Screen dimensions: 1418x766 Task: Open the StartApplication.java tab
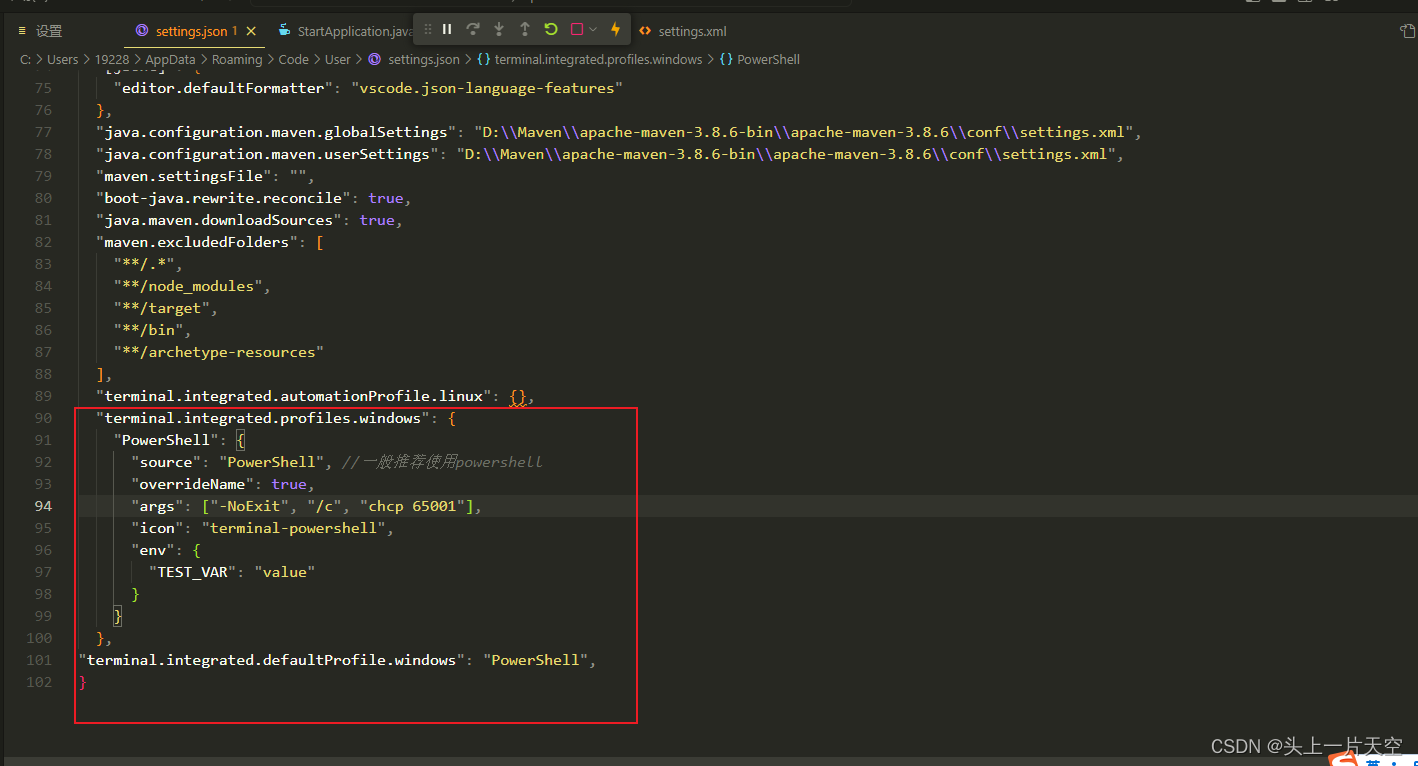[x=355, y=31]
